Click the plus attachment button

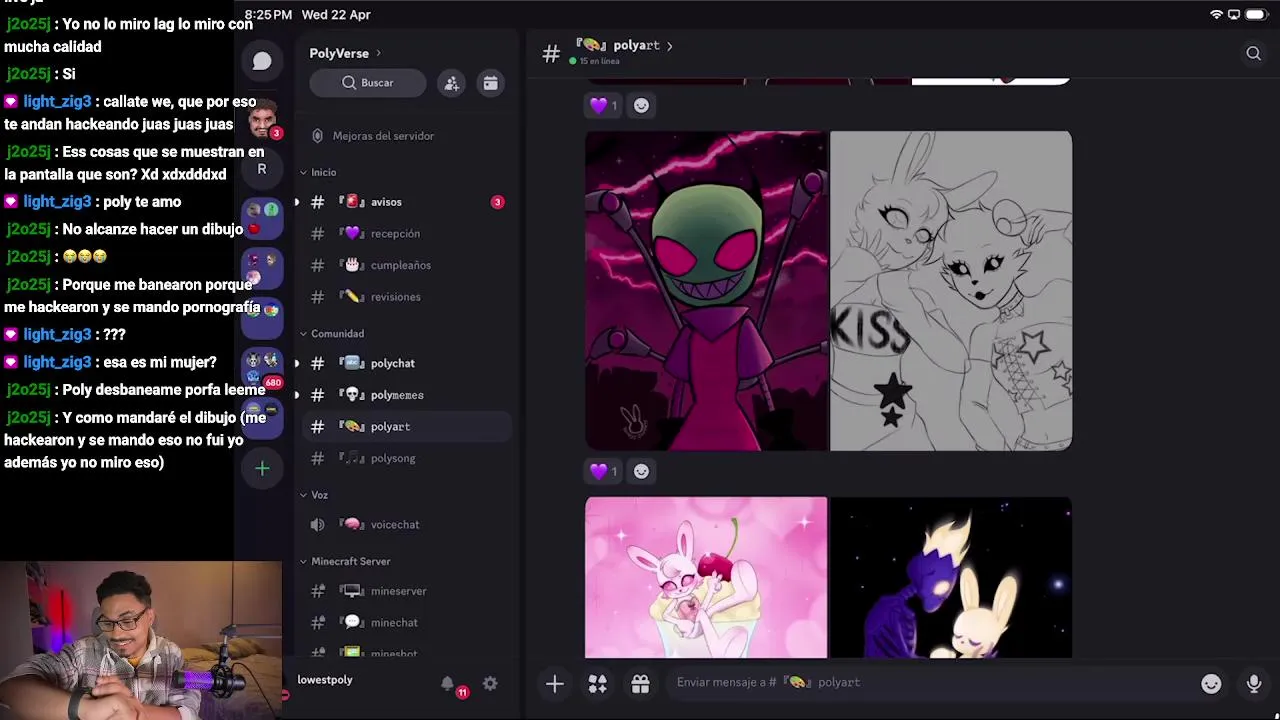tap(555, 684)
